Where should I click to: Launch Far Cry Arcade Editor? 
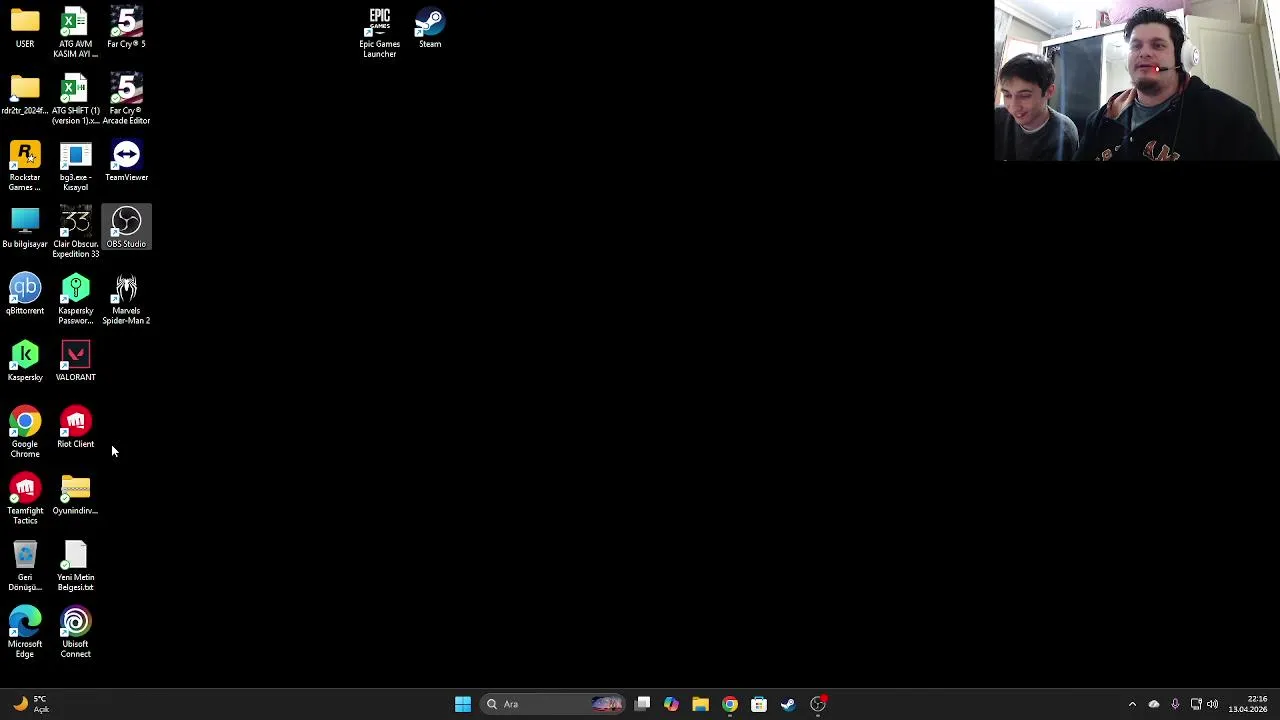[x=126, y=99]
